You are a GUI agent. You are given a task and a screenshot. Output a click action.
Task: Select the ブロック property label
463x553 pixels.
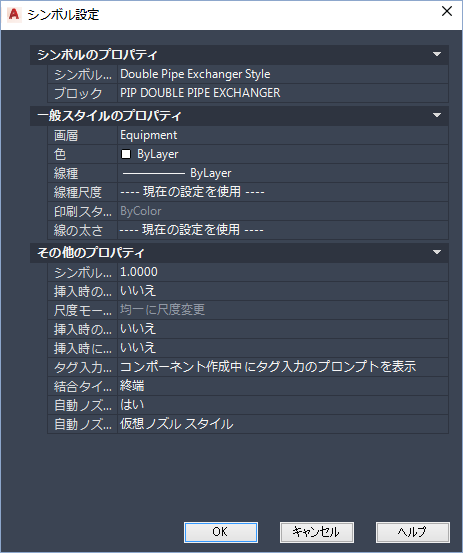coord(78,93)
